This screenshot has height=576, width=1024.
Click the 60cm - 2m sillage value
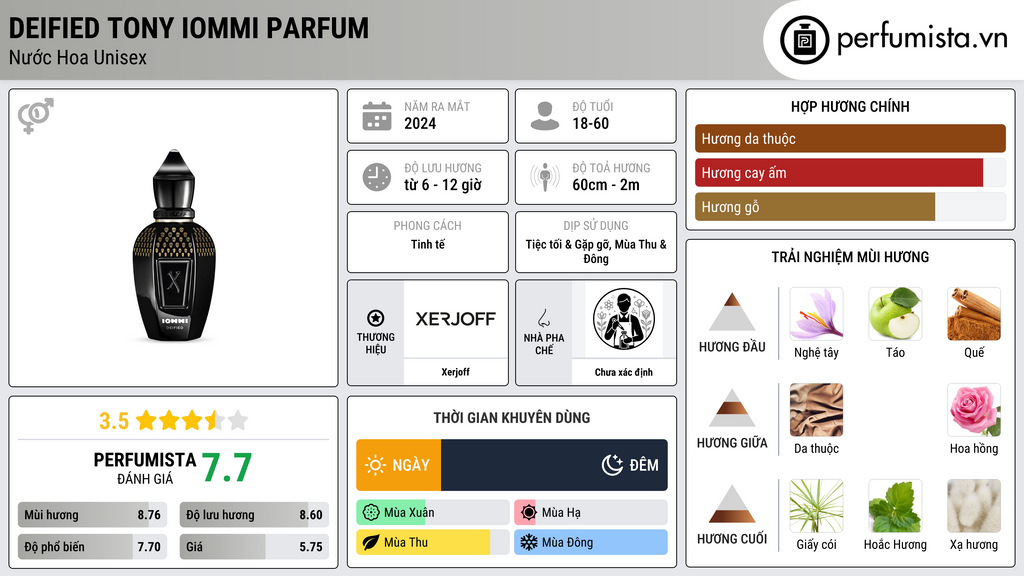606,185
